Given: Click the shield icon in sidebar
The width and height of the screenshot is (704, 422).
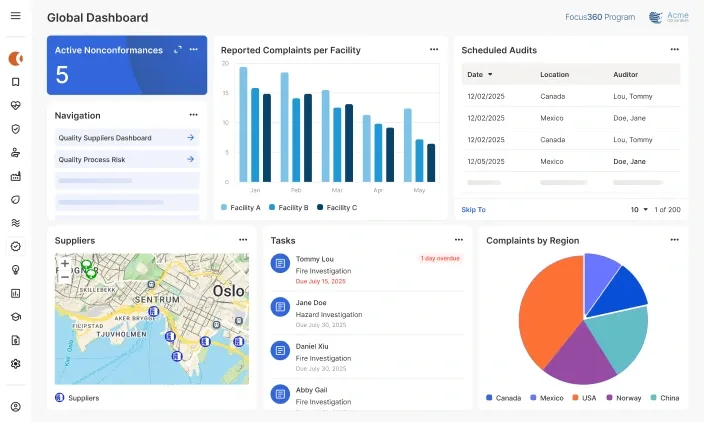Looking at the screenshot, I should click(x=15, y=129).
